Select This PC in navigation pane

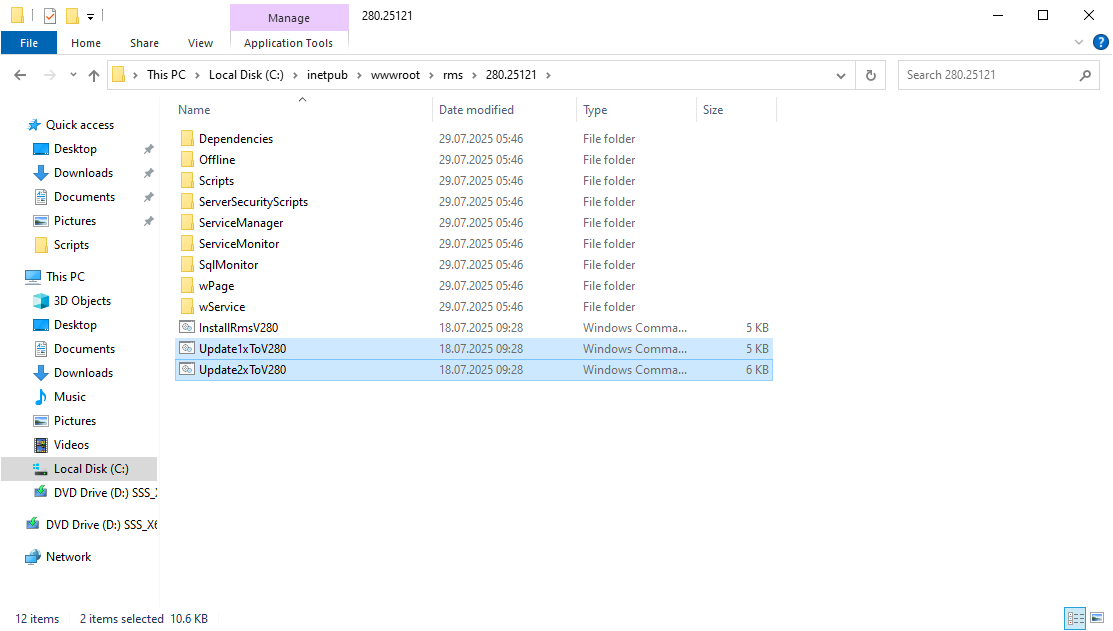coord(65,277)
